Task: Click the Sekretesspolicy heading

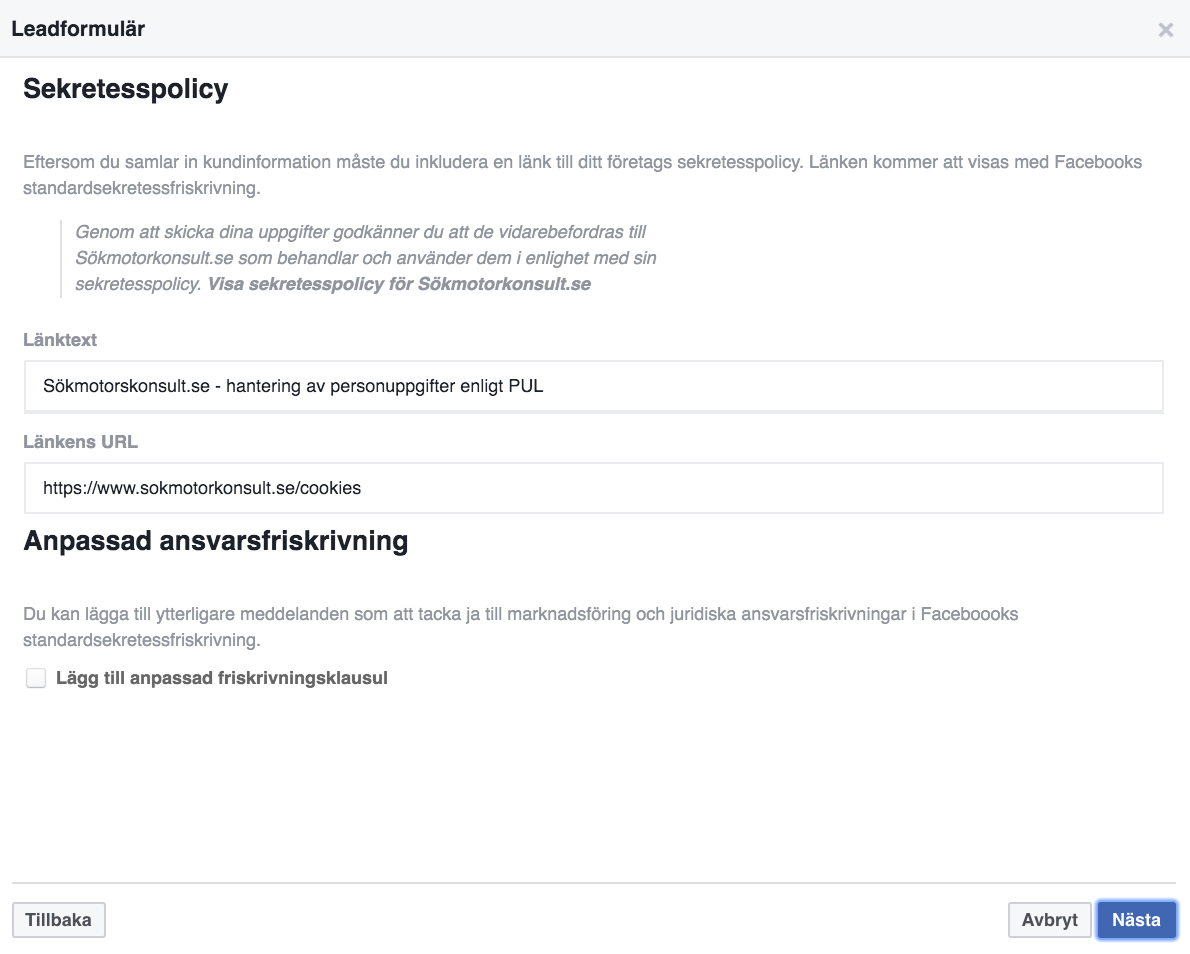Action: [126, 89]
